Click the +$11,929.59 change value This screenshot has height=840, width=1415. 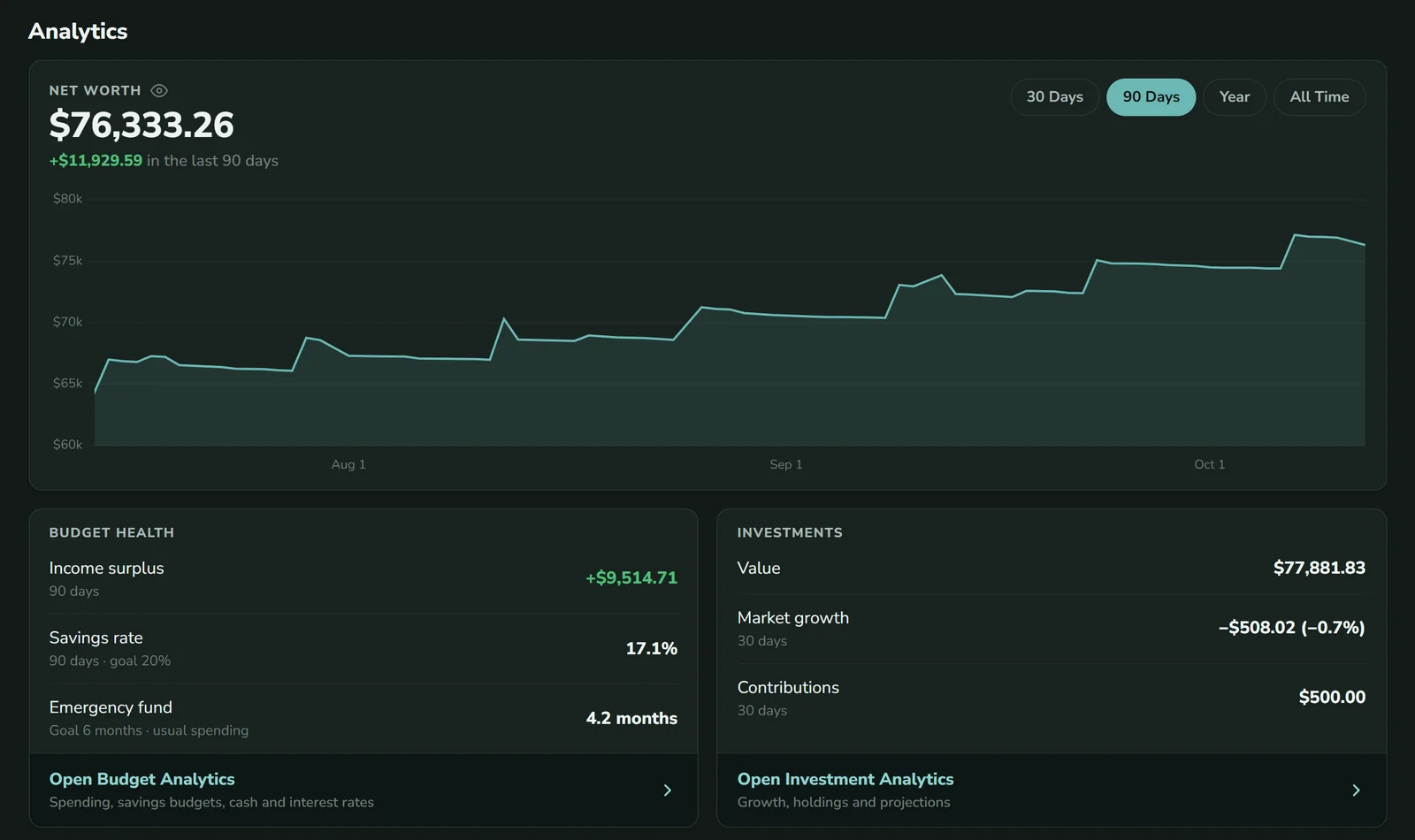96,160
